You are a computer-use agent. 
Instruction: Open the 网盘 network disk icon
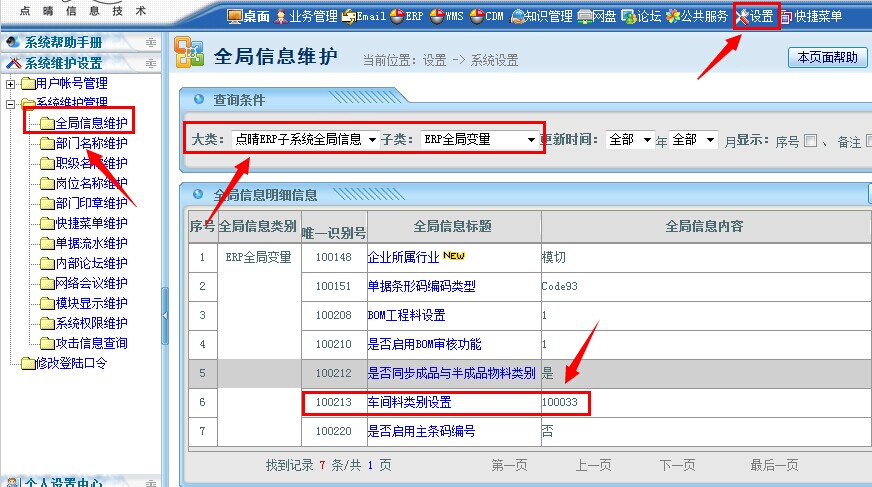584,17
